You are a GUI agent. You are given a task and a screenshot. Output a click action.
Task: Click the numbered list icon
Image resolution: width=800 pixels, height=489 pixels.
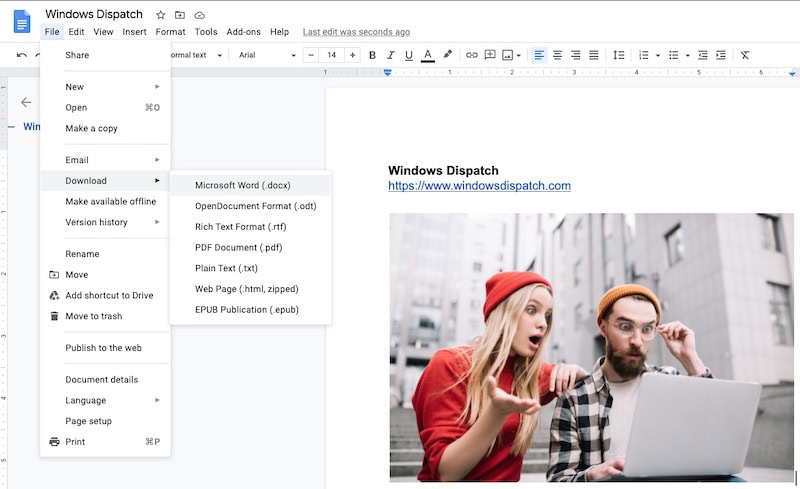(644, 55)
